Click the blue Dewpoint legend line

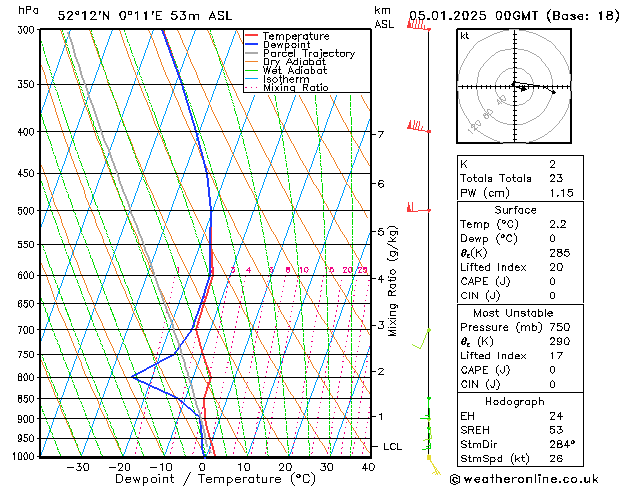click(252, 44)
